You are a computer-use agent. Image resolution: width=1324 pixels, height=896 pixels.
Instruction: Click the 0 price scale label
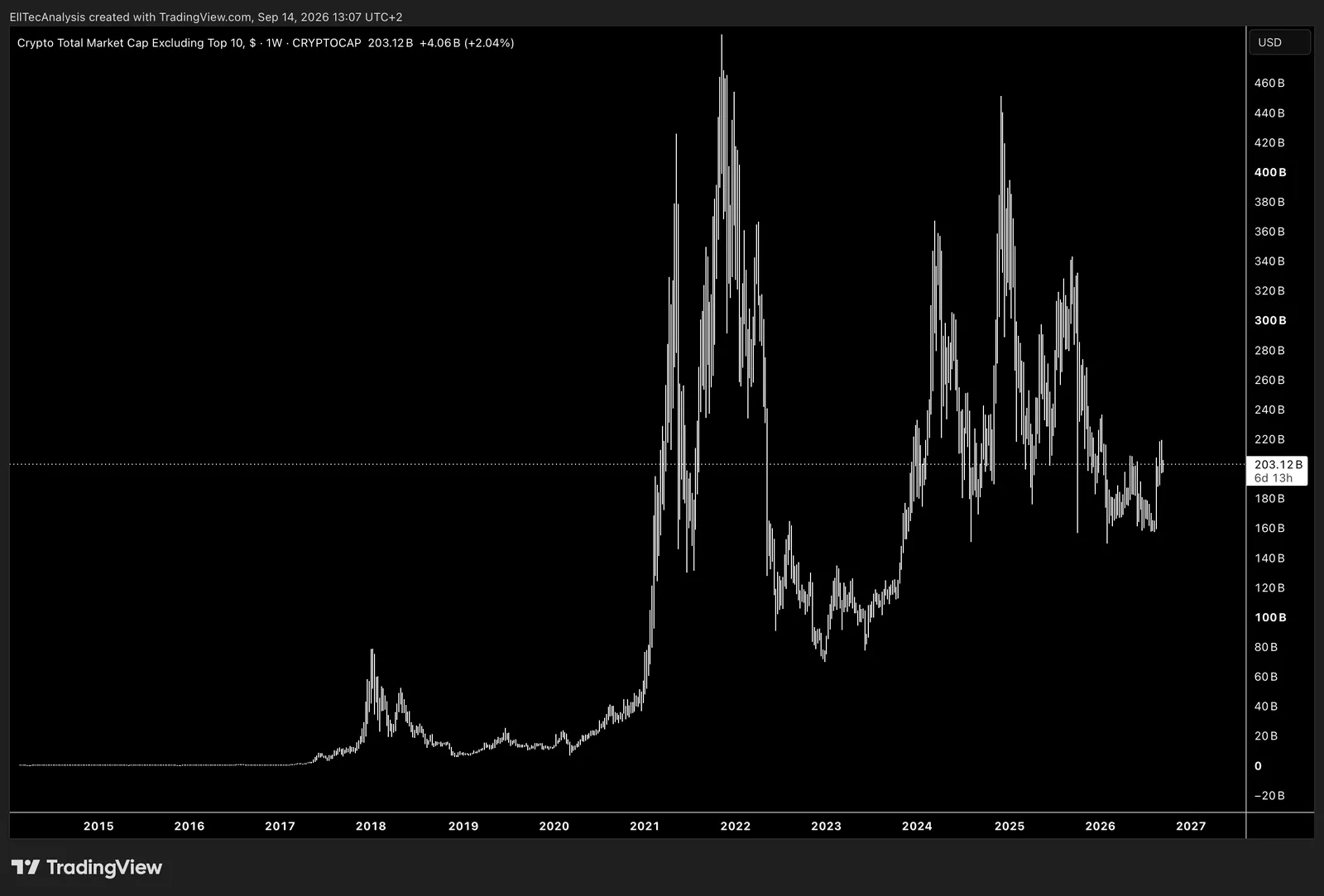[1258, 765]
